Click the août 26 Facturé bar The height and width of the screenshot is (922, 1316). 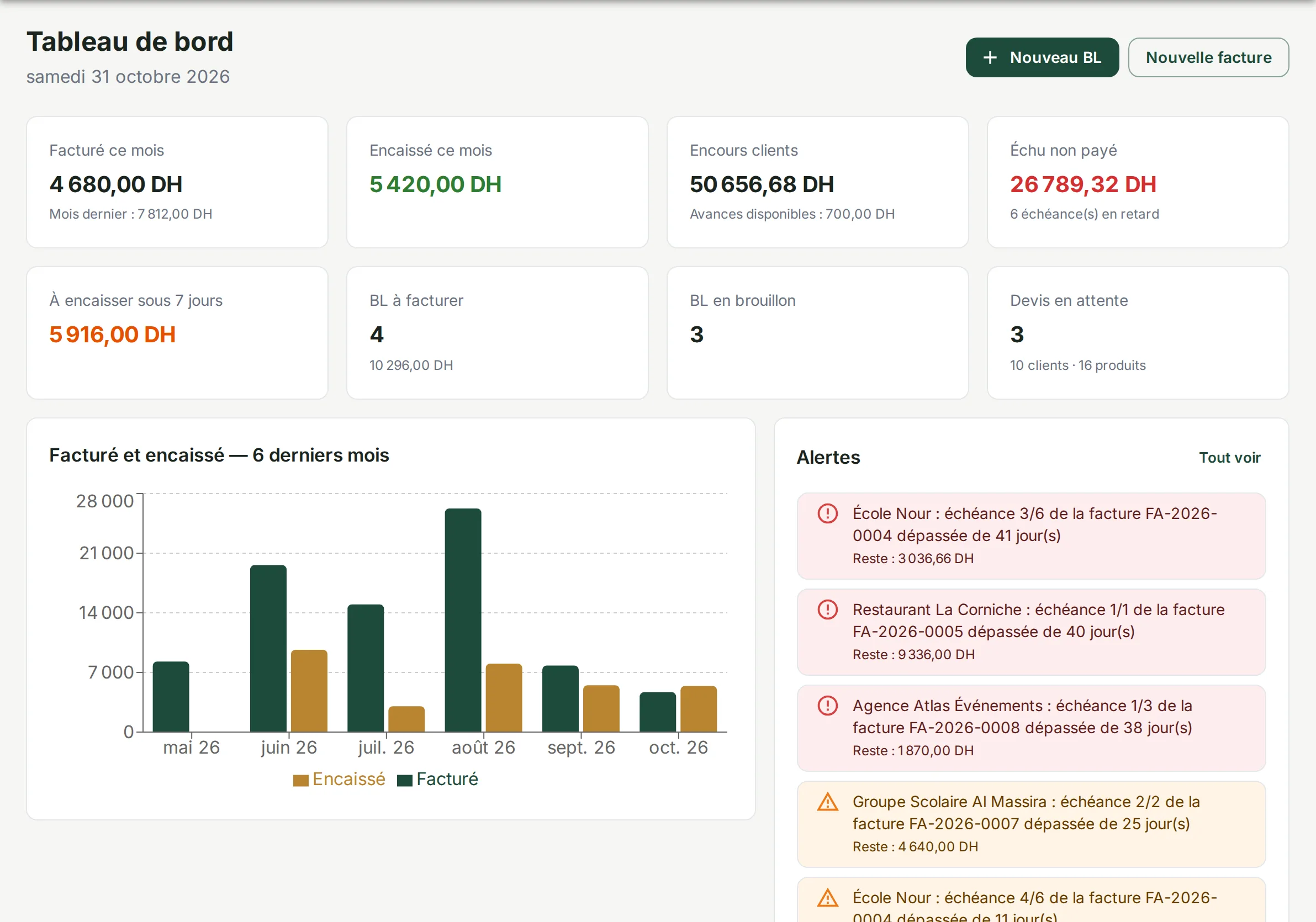point(463,620)
